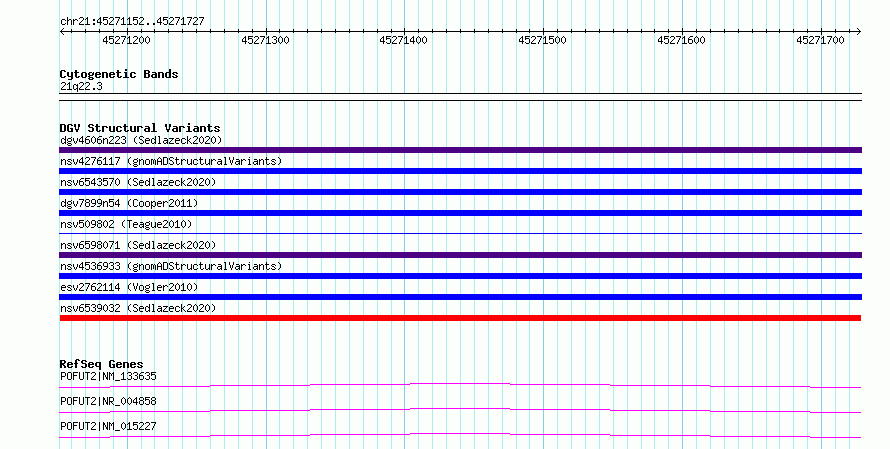Image resolution: width=890 pixels, height=449 pixels.
Task: Click the cytogenetic band 21q22.3 line
Action: coord(460,97)
